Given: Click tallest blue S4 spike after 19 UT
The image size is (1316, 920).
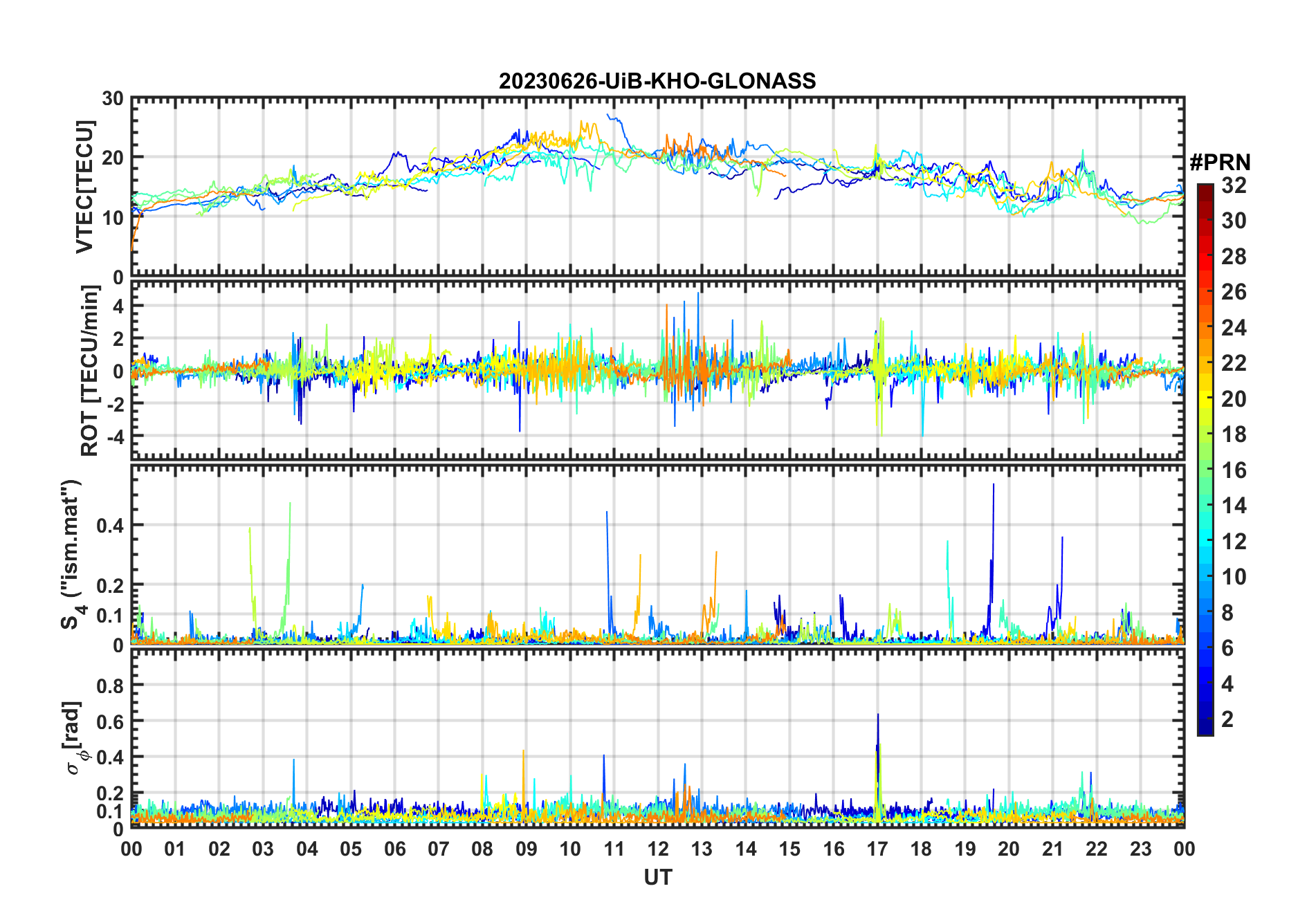Looking at the screenshot, I should click(994, 486).
